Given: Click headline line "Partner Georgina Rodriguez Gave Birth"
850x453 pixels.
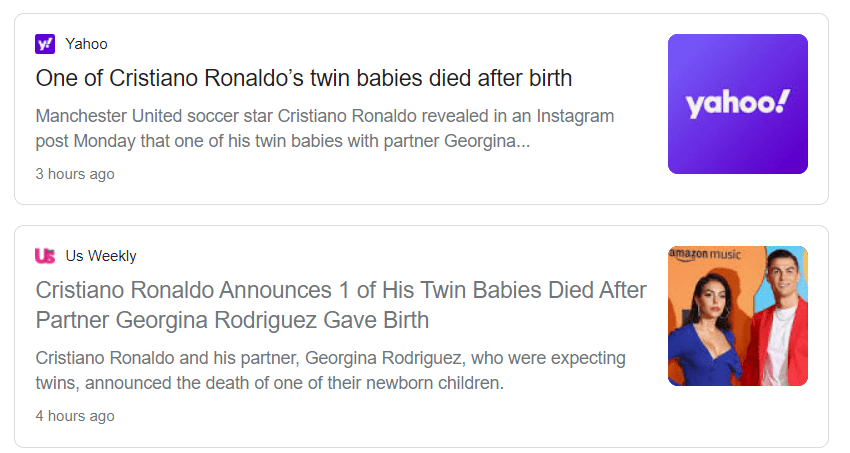Looking at the screenshot, I should pyautogui.click(x=232, y=321).
